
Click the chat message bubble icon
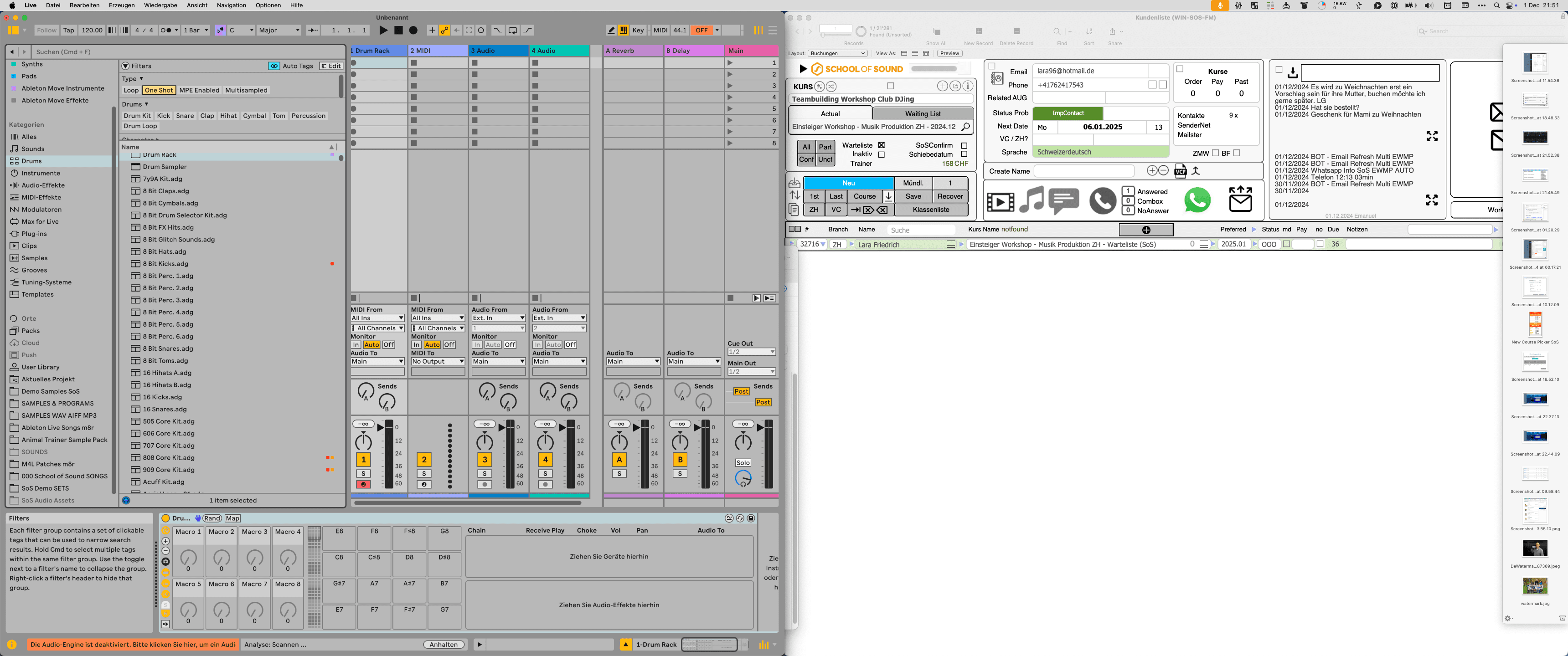pyautogui.click(x=1064, y=201)
